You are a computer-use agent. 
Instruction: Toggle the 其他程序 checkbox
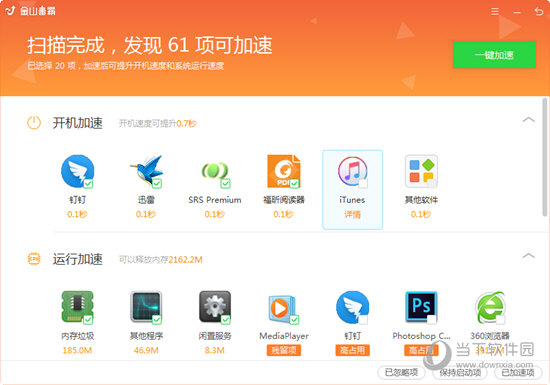pos(157,319)
